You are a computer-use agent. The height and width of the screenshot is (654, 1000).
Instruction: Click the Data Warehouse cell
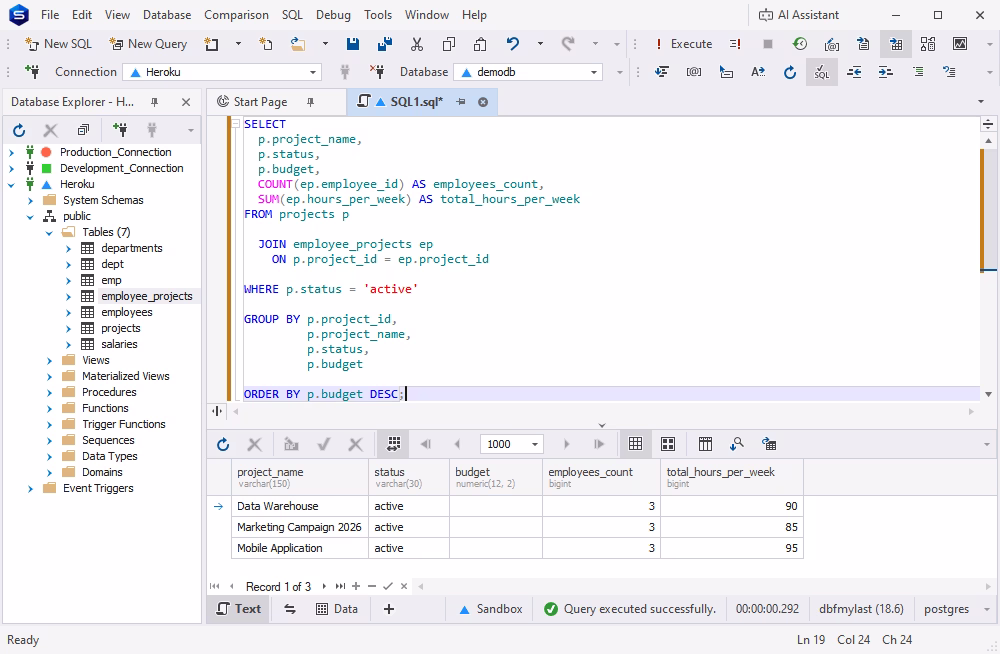tap(300, 507)
